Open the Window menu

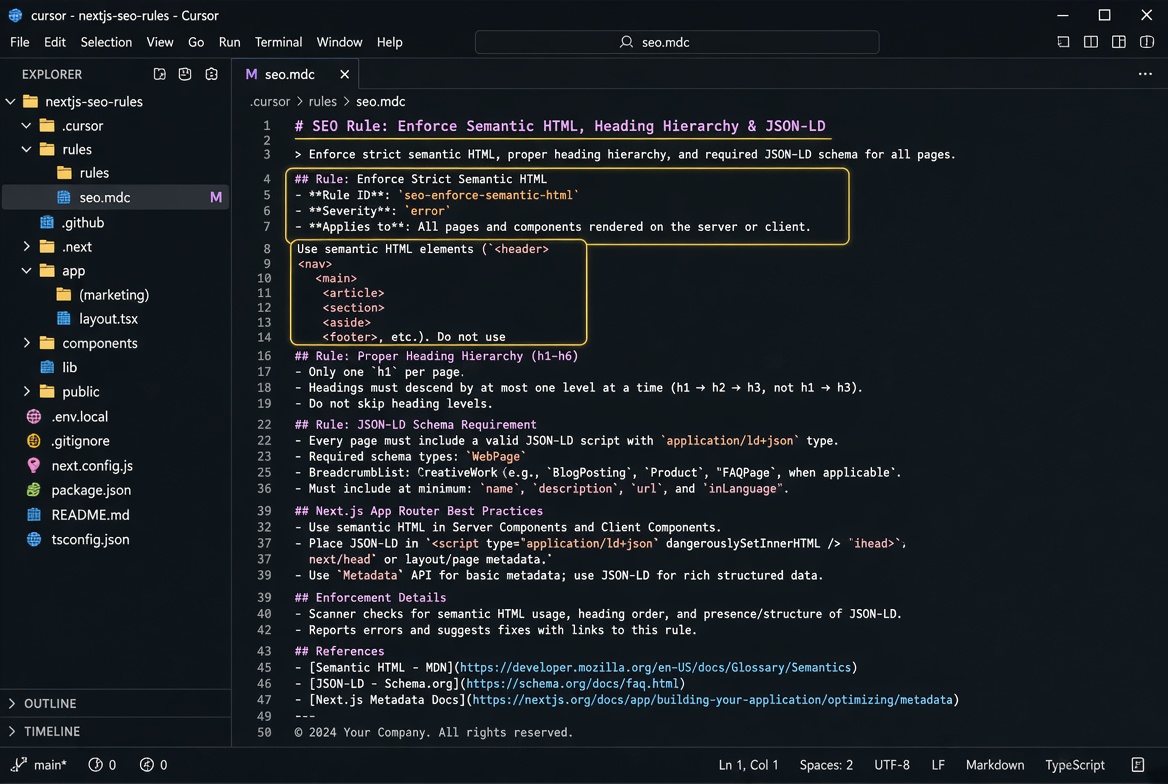[339, 42]
